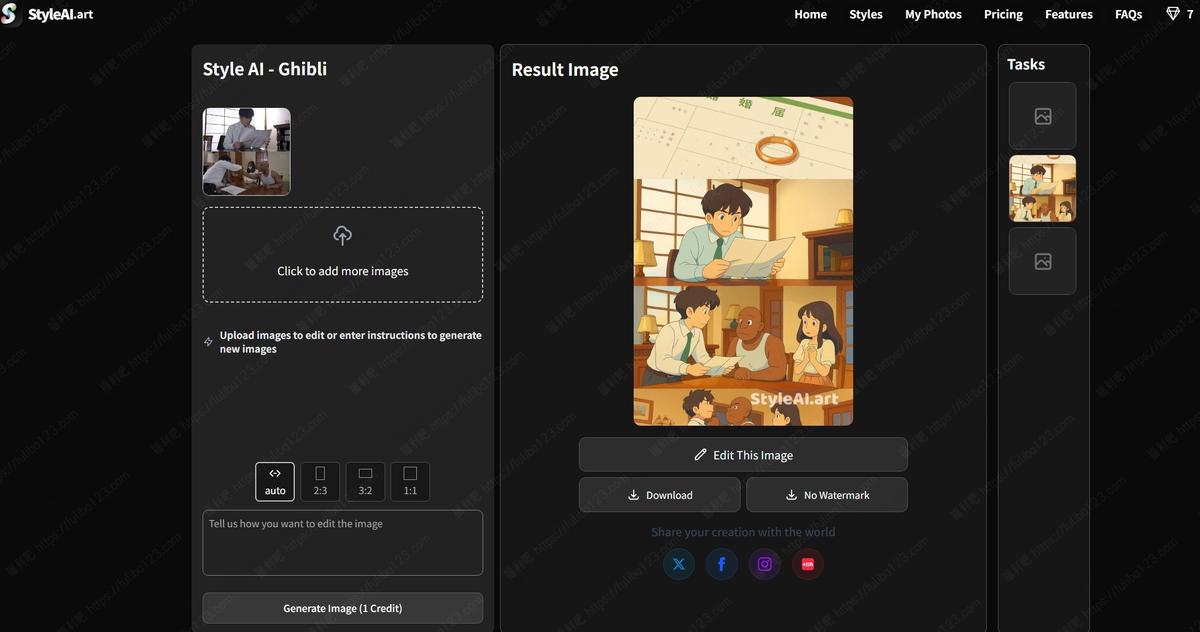Open the FAQs page
This screenshot has height=632, width=1200.
click(x=1129, y=14)
